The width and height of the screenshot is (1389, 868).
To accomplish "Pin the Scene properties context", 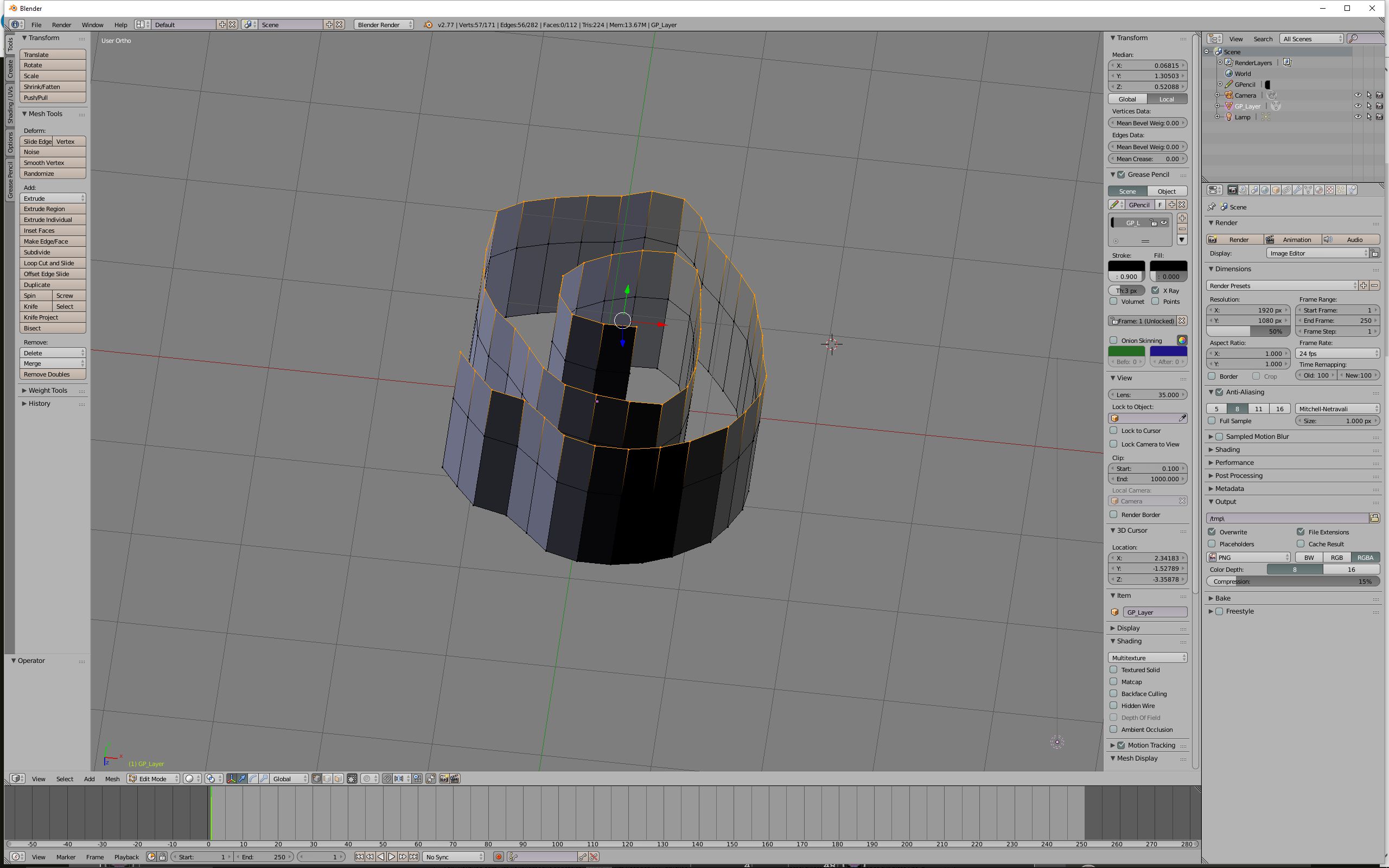I will tap(1212, 207).
